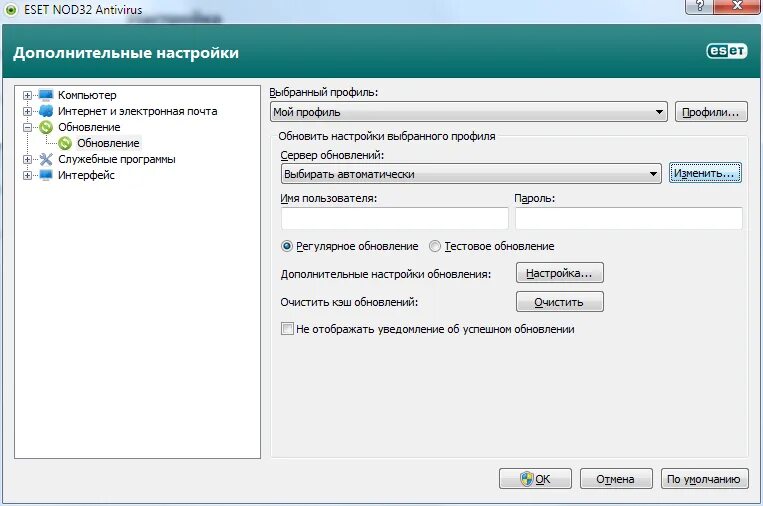This screenshot has height=506, width=763.
Task: Click the child Обновление green refresh icon
Action: [x=65, y=143]
